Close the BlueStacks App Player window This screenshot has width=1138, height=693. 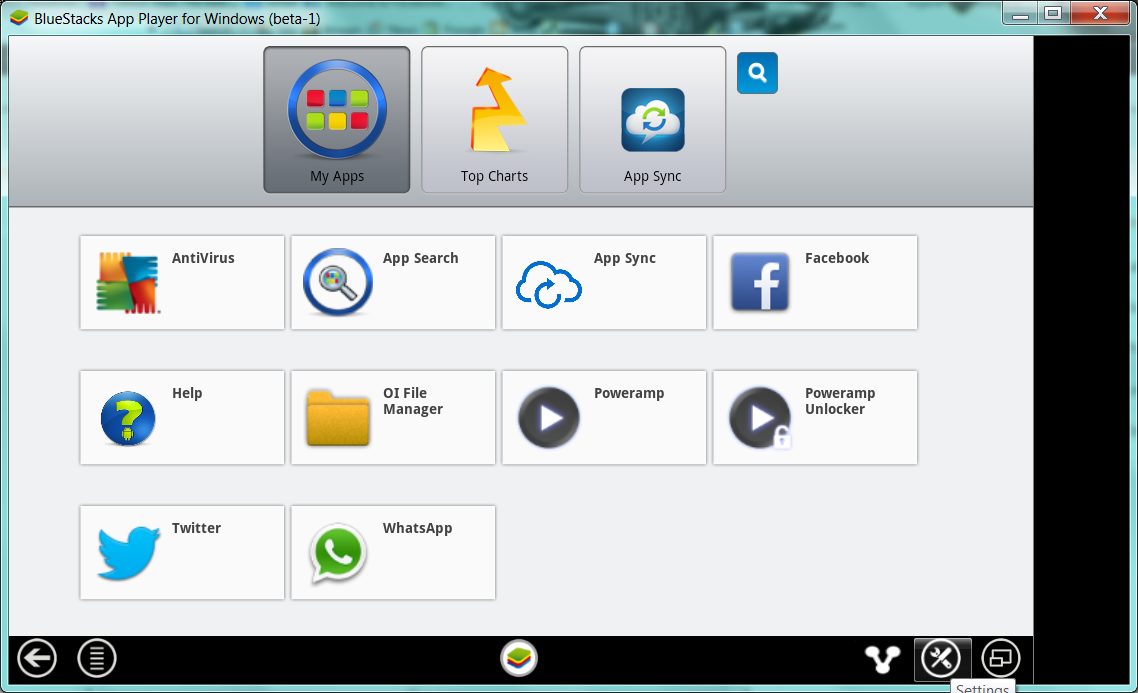pyautogui.click(x=1100, y=13)
